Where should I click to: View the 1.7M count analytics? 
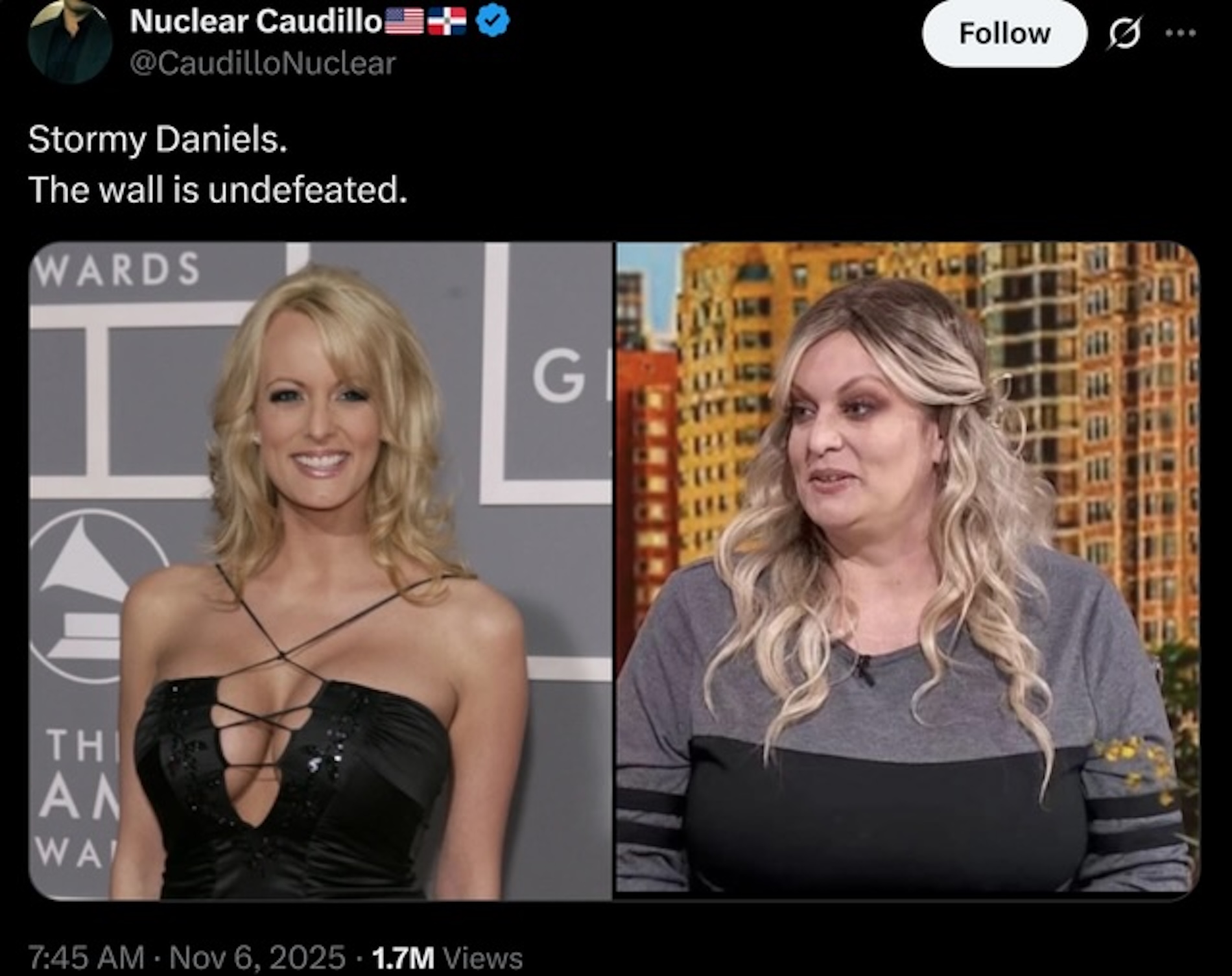click(403, 957)
